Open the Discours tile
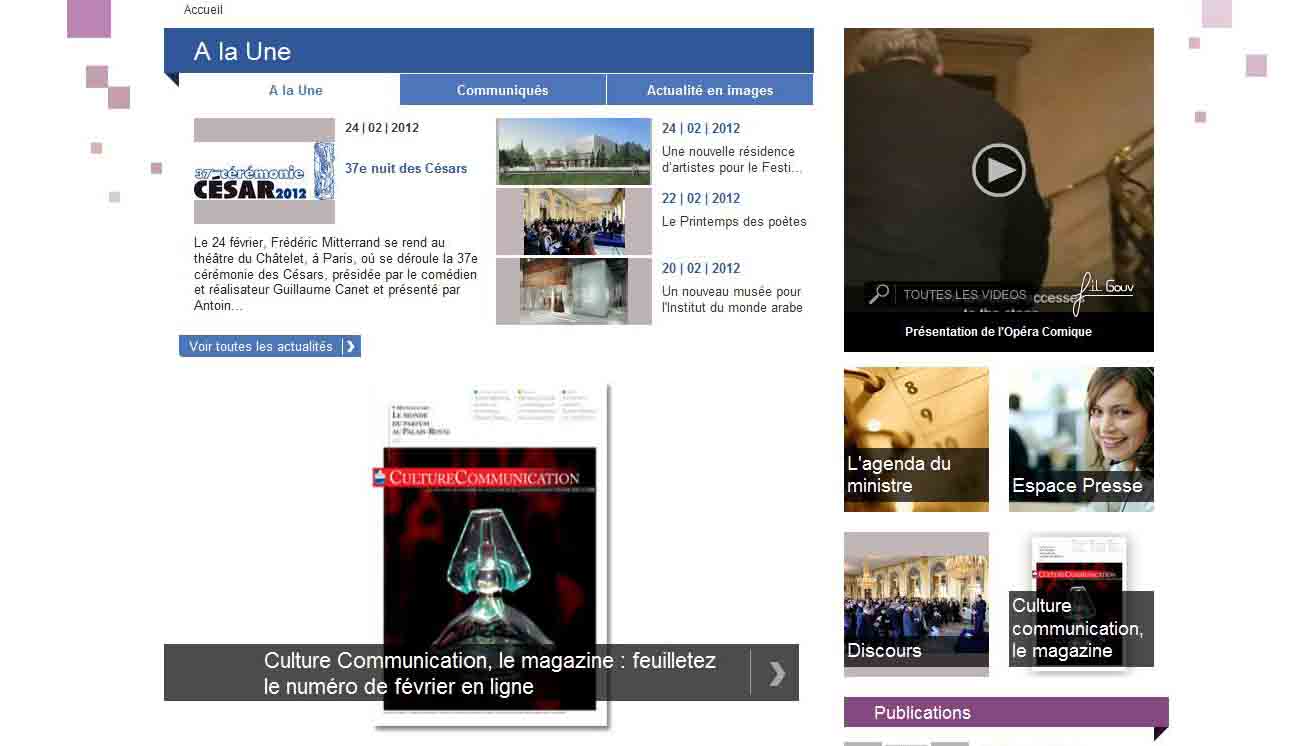The height and width of the screenshot is (746, 1314). (915, 604)
